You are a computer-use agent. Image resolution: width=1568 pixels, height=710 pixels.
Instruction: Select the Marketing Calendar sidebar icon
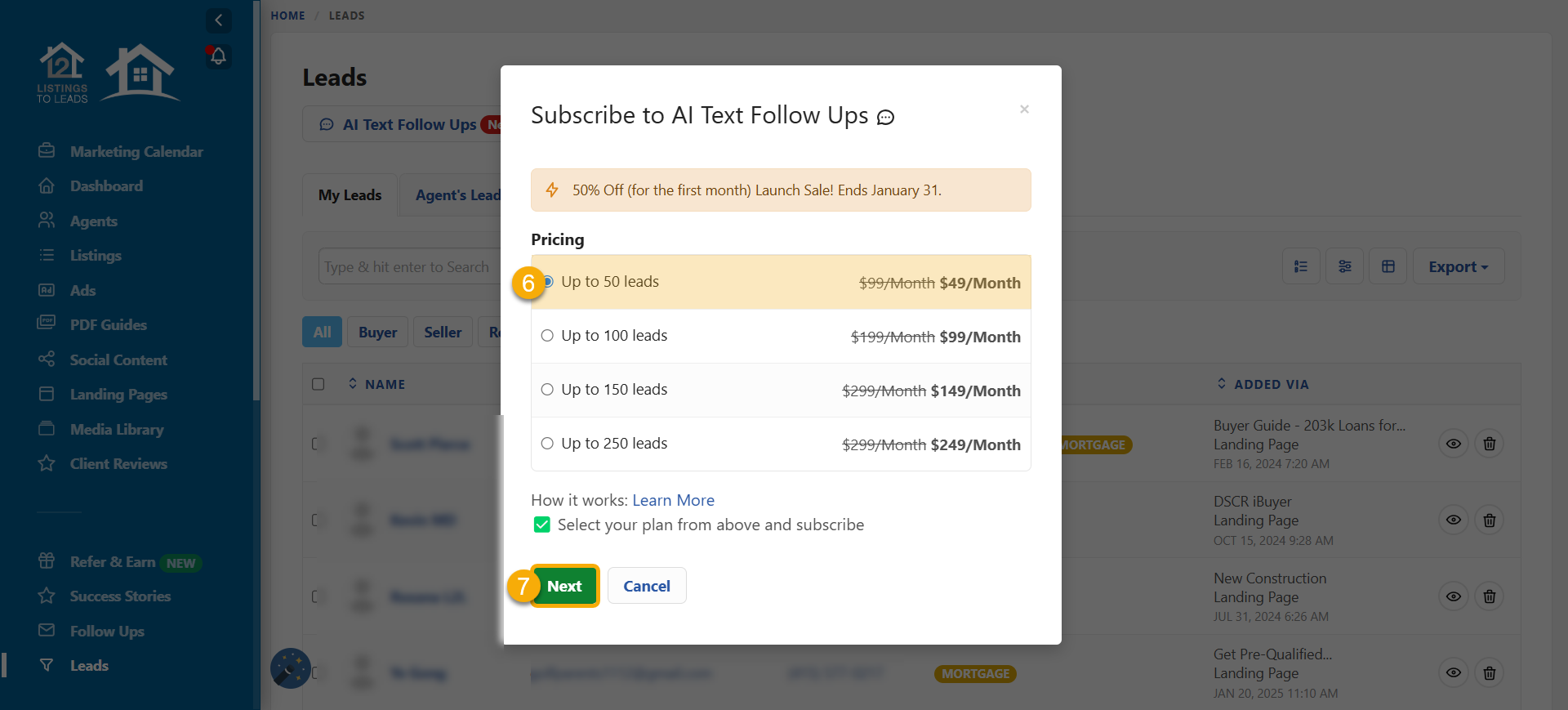(48, 150)
